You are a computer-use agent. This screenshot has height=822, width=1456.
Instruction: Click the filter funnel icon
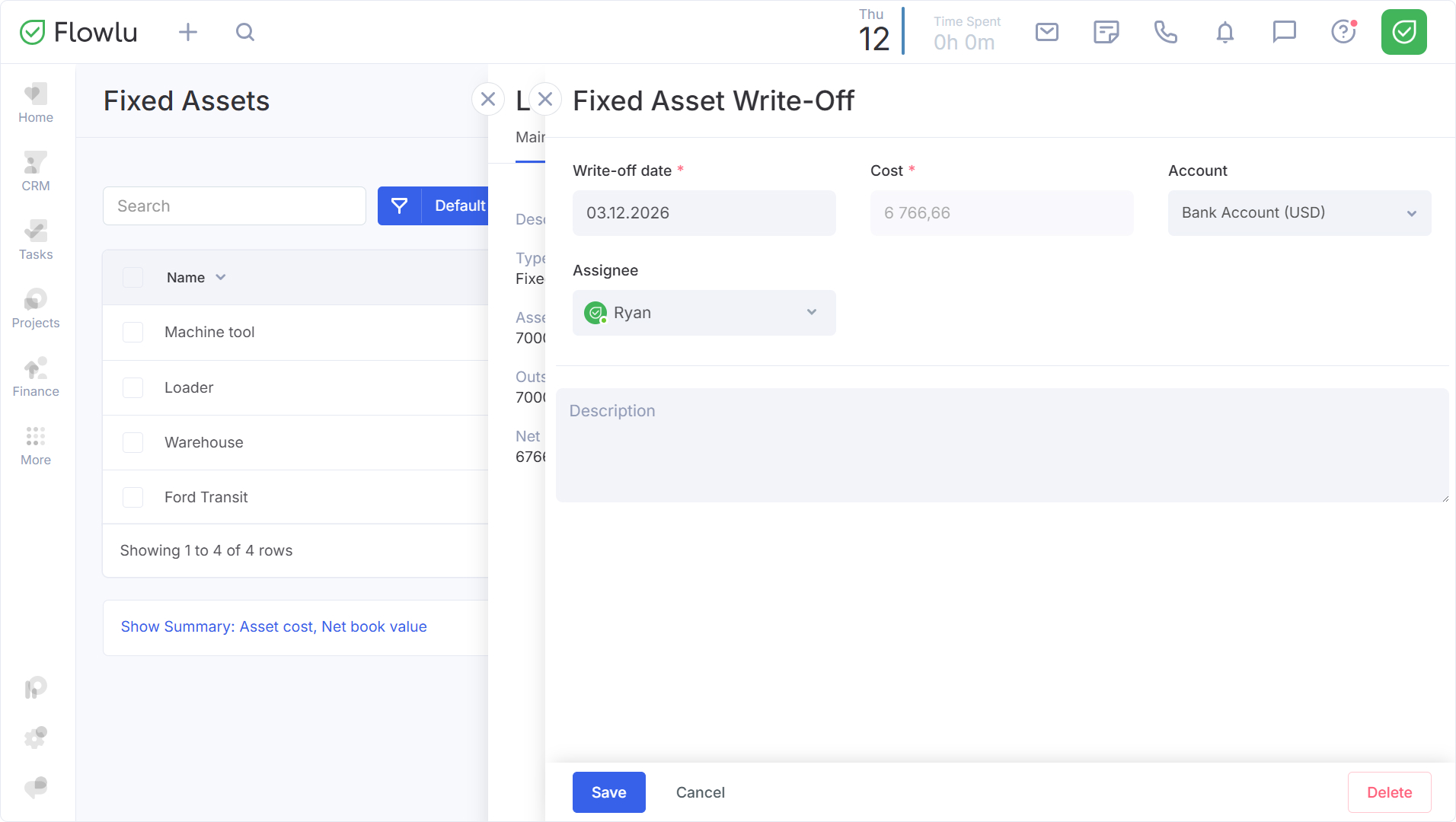[399, 205]
